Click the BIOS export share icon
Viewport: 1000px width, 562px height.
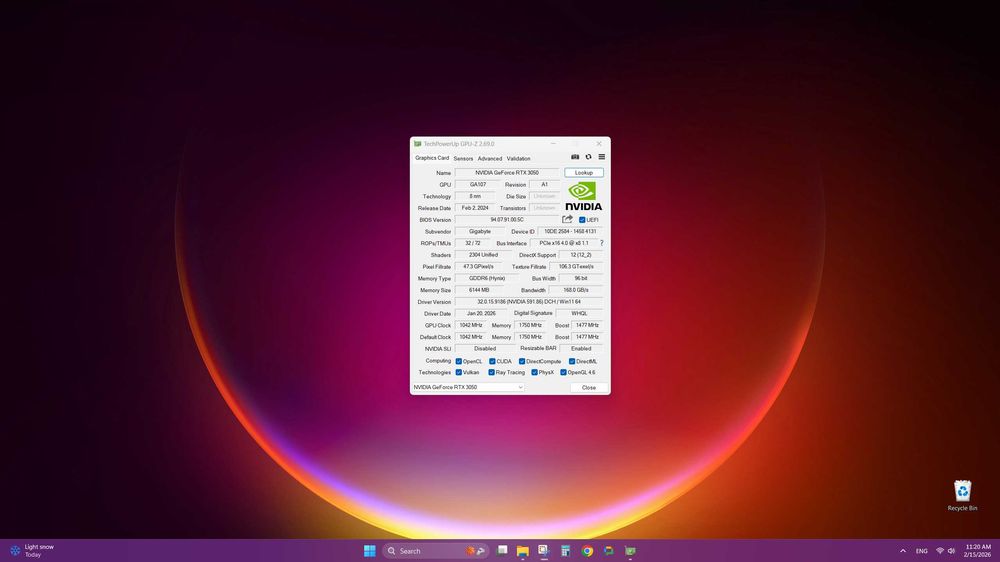tap(567, 219)
